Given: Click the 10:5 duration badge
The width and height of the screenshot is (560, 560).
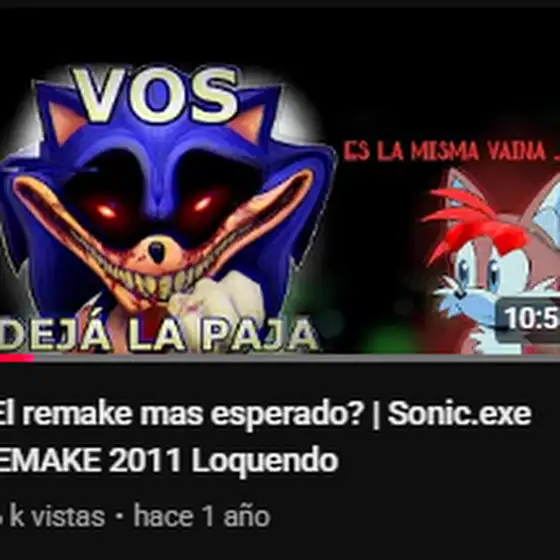Looking at the screenshot, I should tap(529, 318).
